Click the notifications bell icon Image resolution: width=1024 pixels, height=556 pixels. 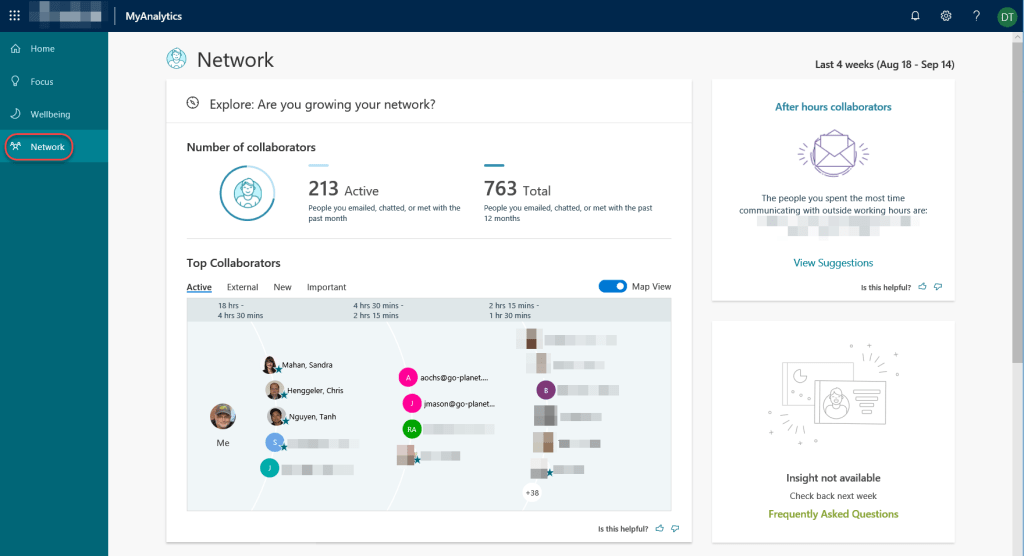coord(915,16)
